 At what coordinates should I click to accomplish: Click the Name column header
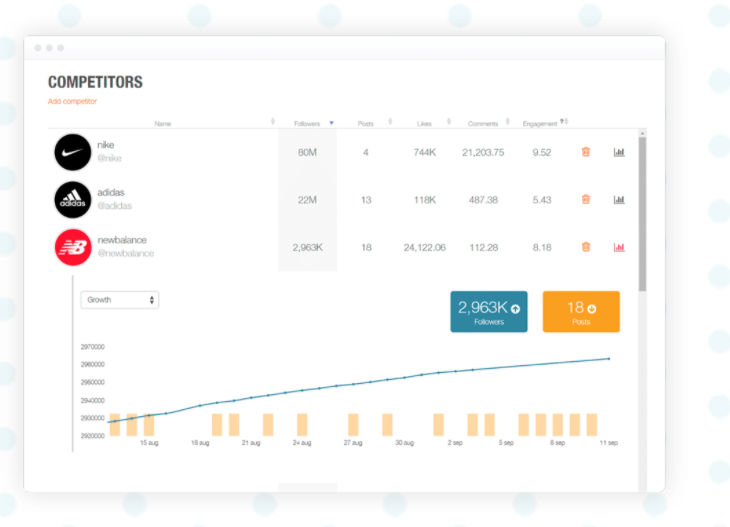(x=163, y=124)
